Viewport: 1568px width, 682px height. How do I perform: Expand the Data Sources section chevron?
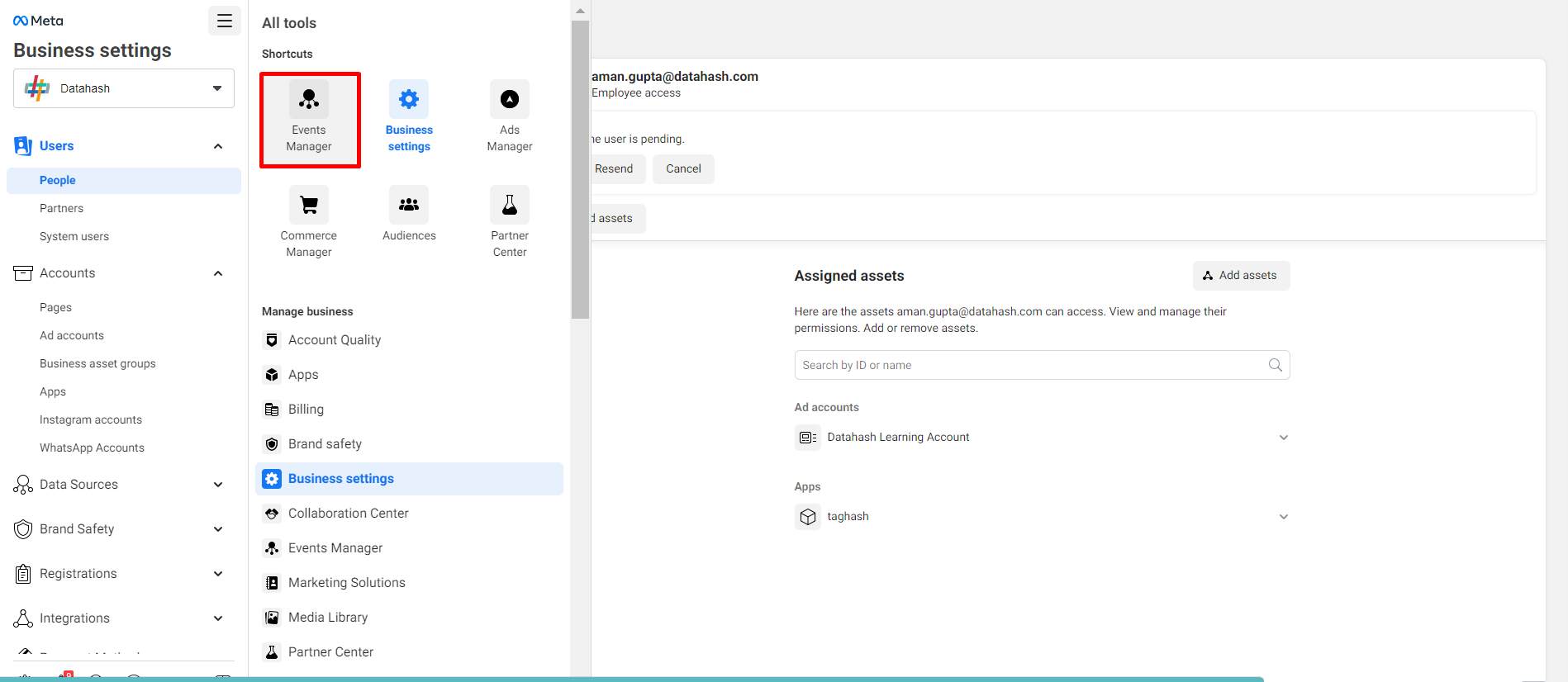218,485
